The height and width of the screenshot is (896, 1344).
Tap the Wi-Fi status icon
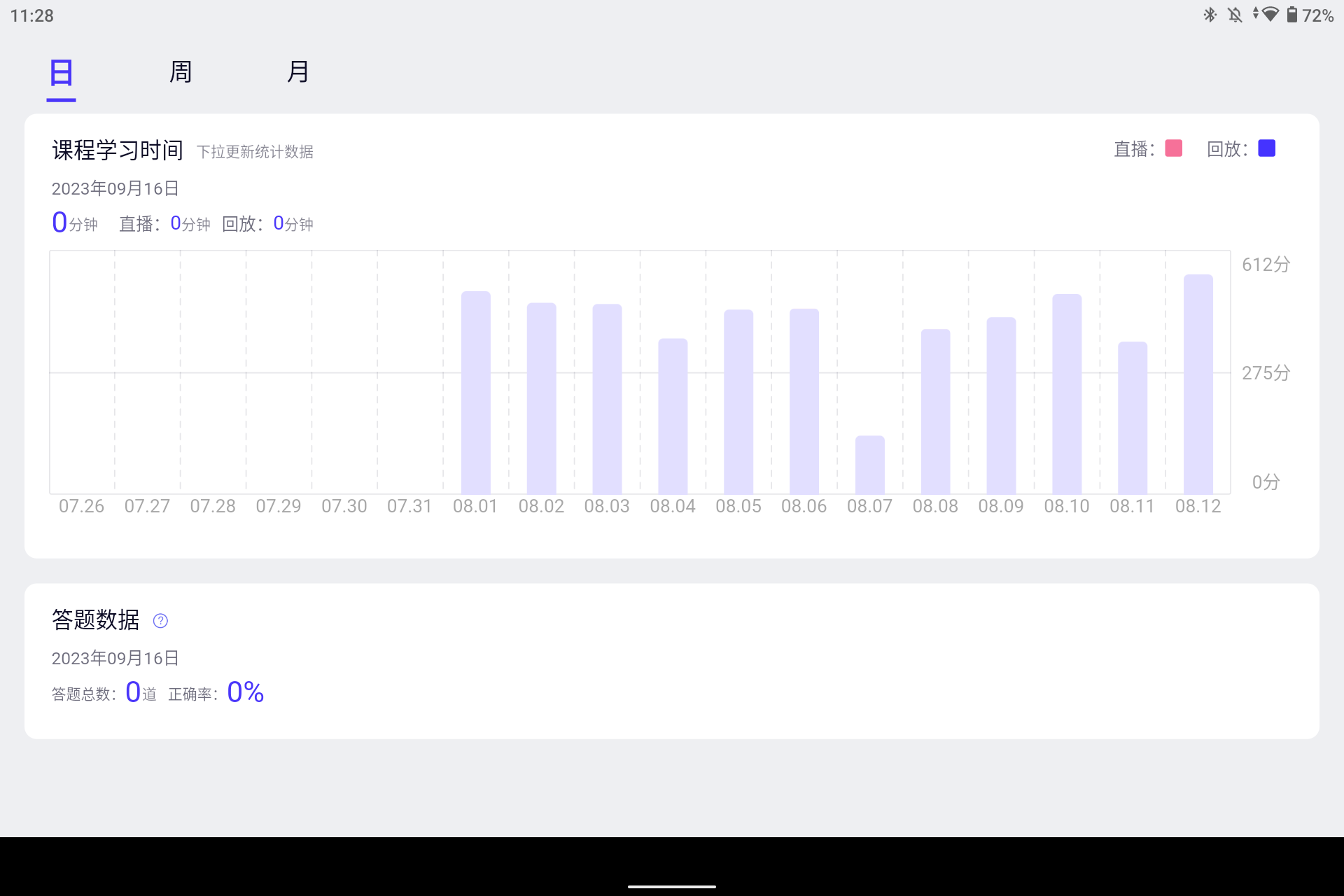click(x=1269, y=15)
